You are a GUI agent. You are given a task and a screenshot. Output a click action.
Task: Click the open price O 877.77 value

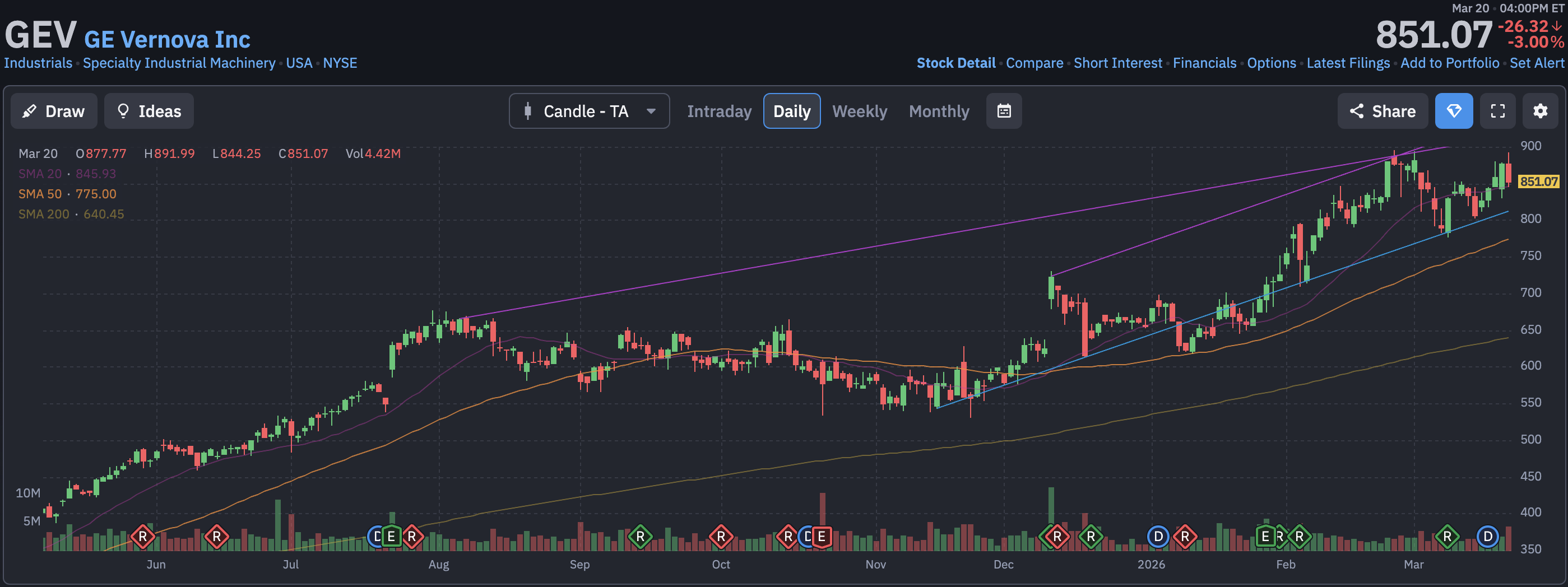tap(100, 154)
